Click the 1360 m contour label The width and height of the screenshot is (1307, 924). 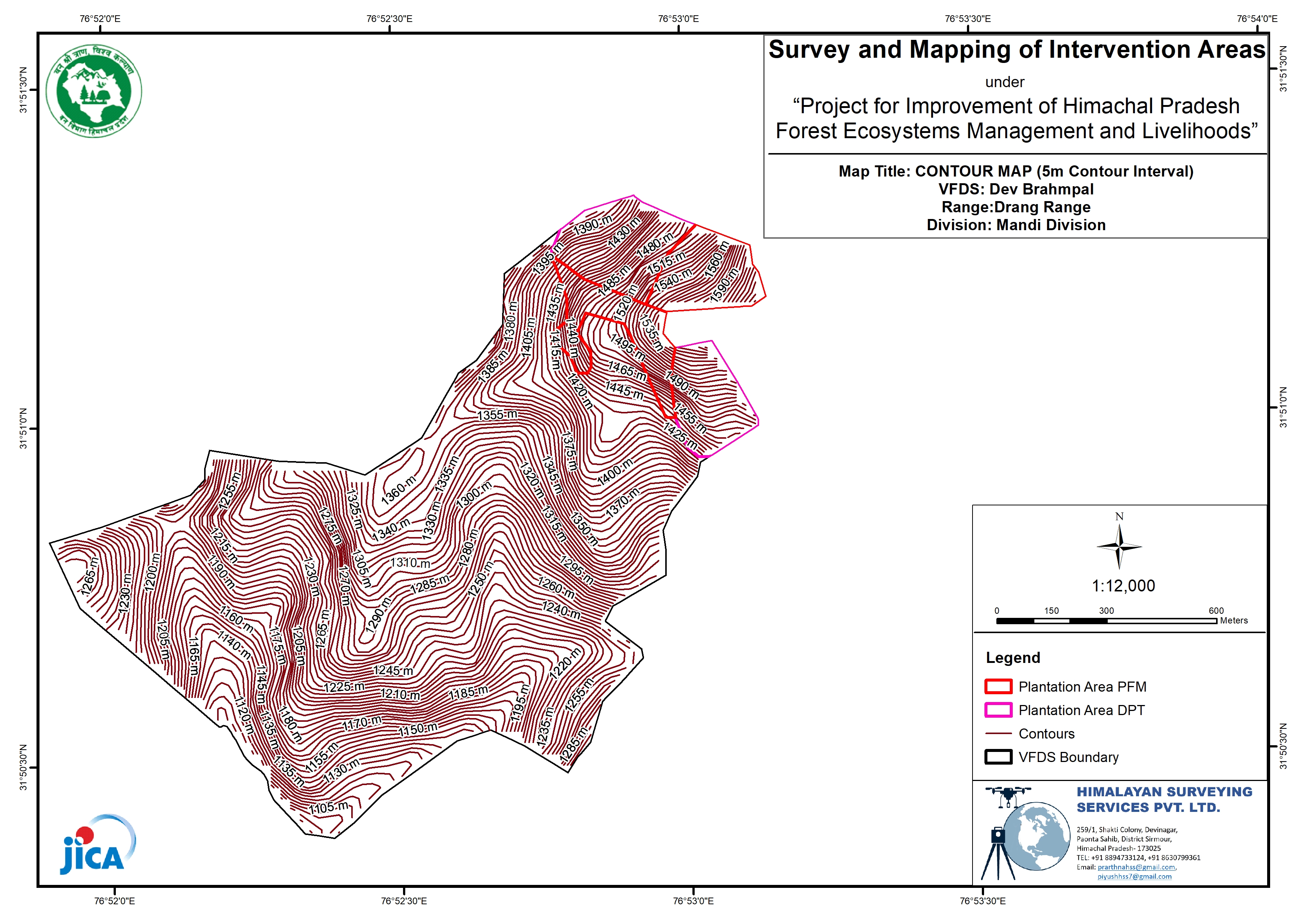point(399,490)
